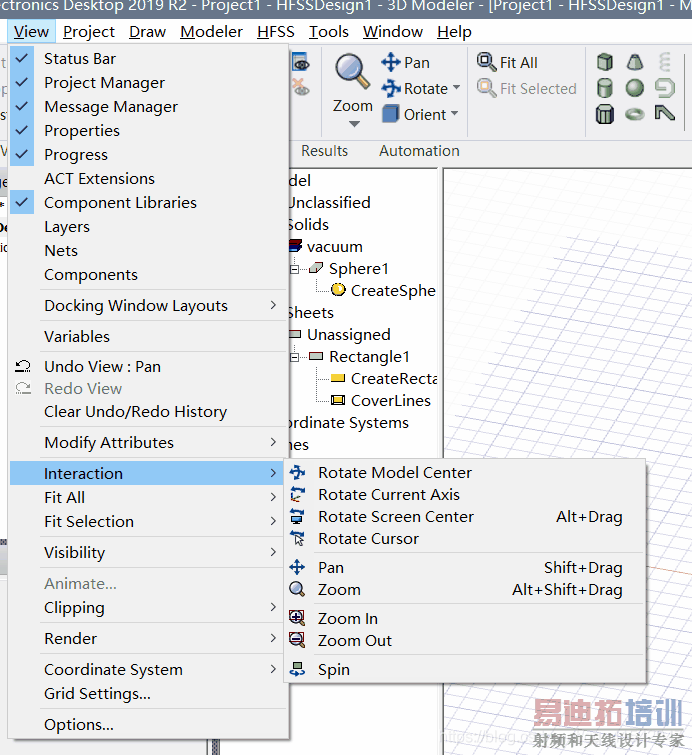Viewport: 692px width, 755px height.
Task: Click the Rotate Current Axis icon
Action: tap(297, 495)
